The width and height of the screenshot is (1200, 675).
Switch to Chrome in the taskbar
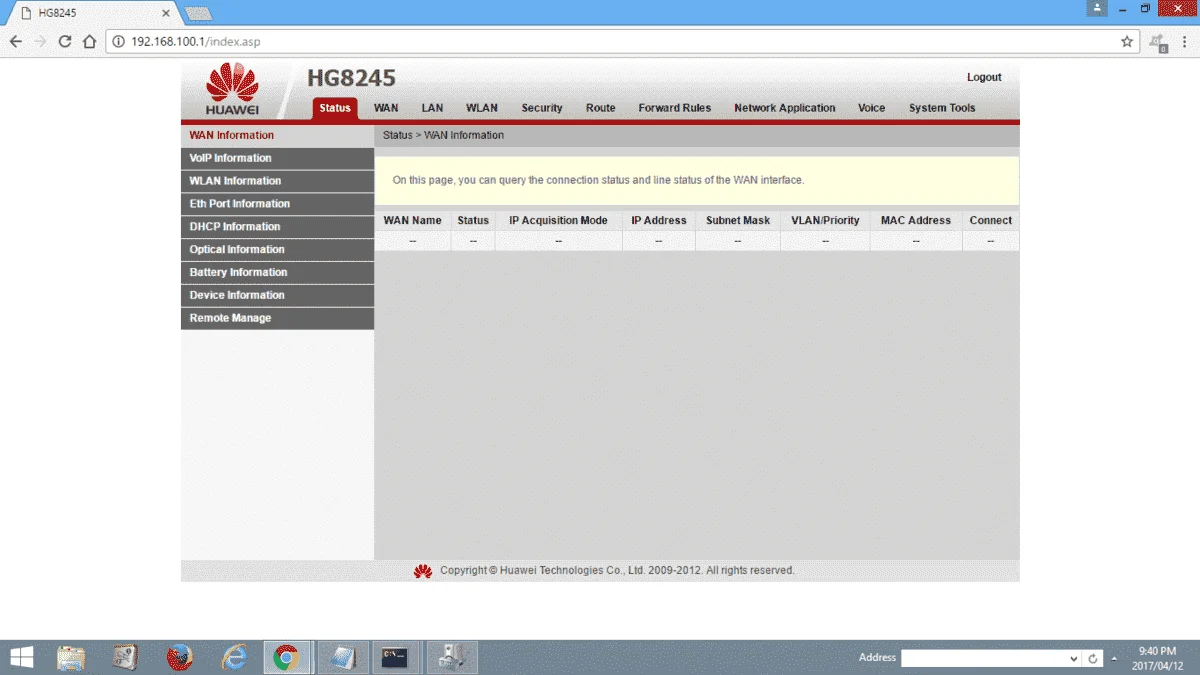click(287, 657)
